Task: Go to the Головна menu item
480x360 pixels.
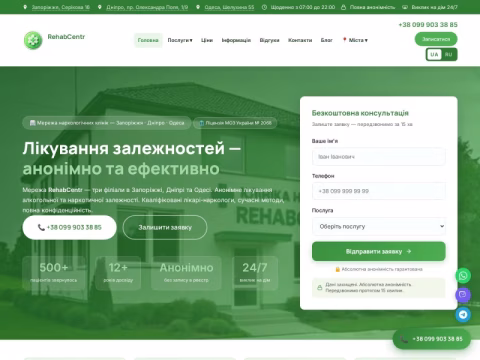Action: click(x=148, y=40)
